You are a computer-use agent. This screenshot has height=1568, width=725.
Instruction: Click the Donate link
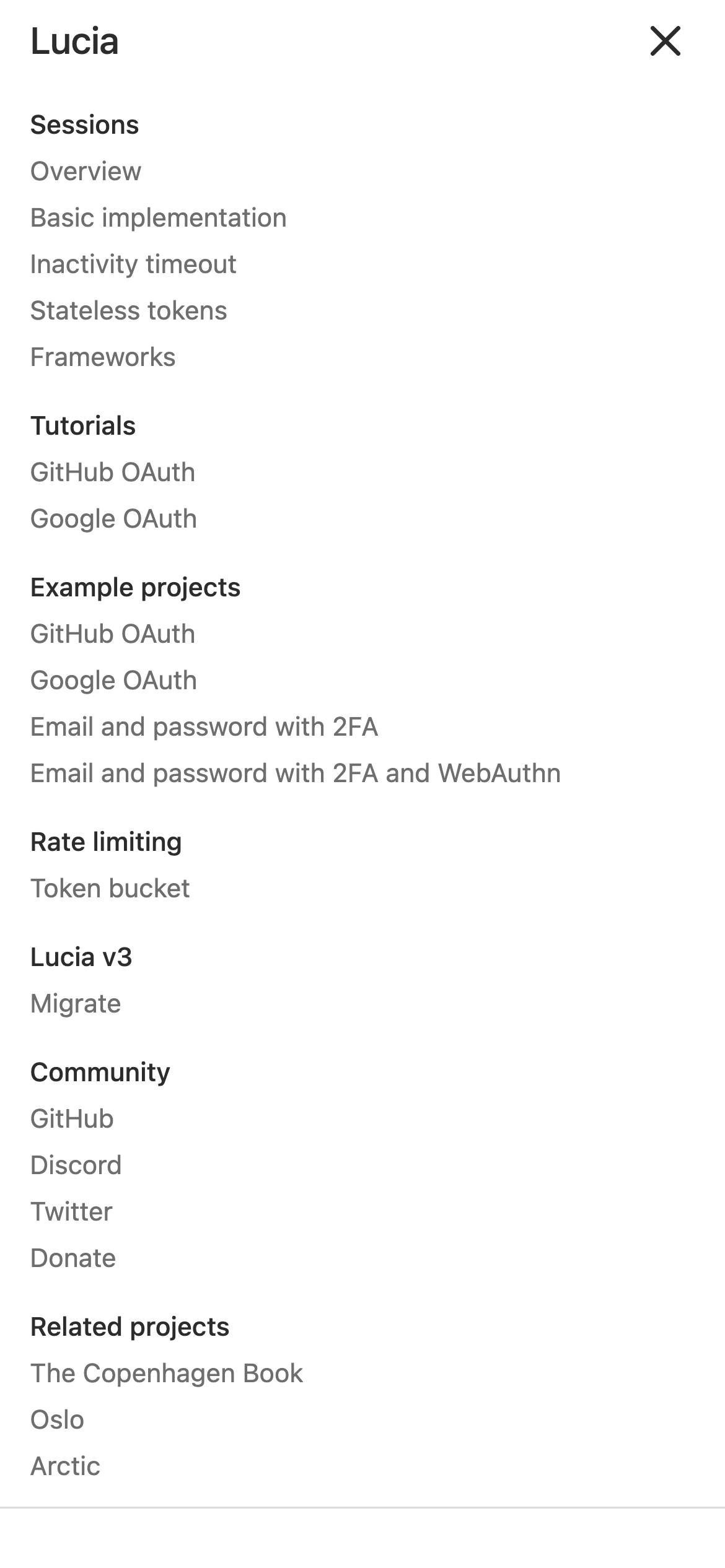73,1258
